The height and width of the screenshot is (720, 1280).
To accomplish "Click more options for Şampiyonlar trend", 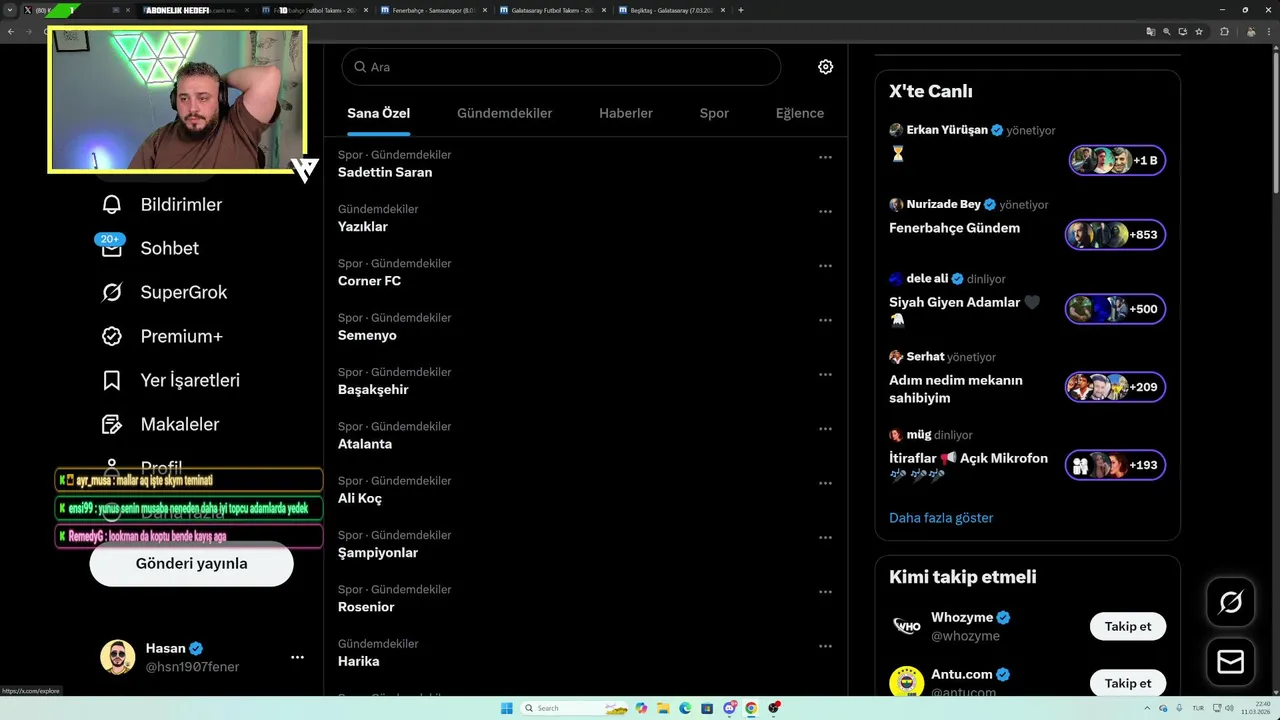I will tap(825, 538).
